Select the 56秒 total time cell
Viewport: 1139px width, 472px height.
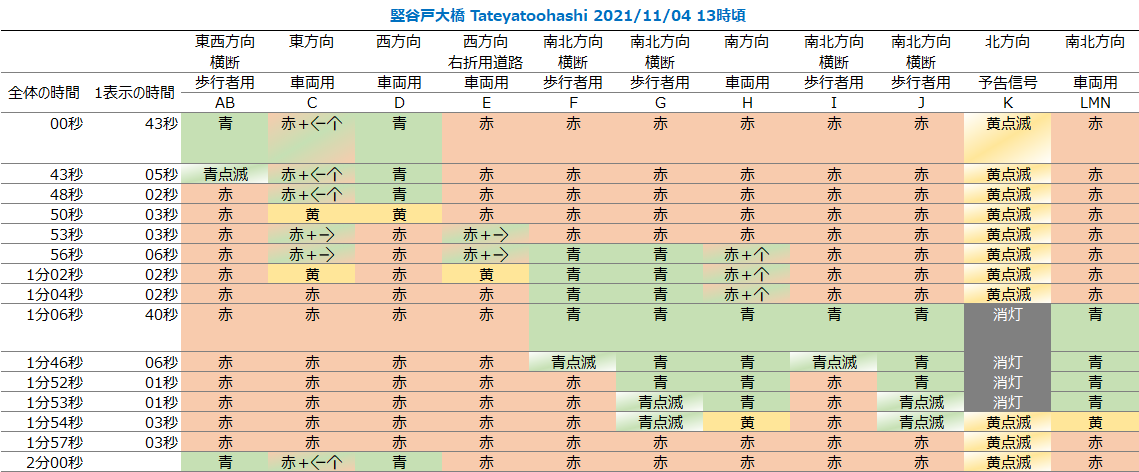click(67, 254)
